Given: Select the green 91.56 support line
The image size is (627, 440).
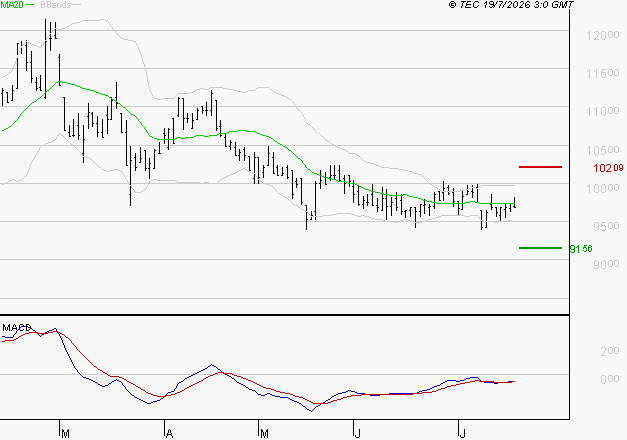Looking at the screenshot, I should [540, 248].
